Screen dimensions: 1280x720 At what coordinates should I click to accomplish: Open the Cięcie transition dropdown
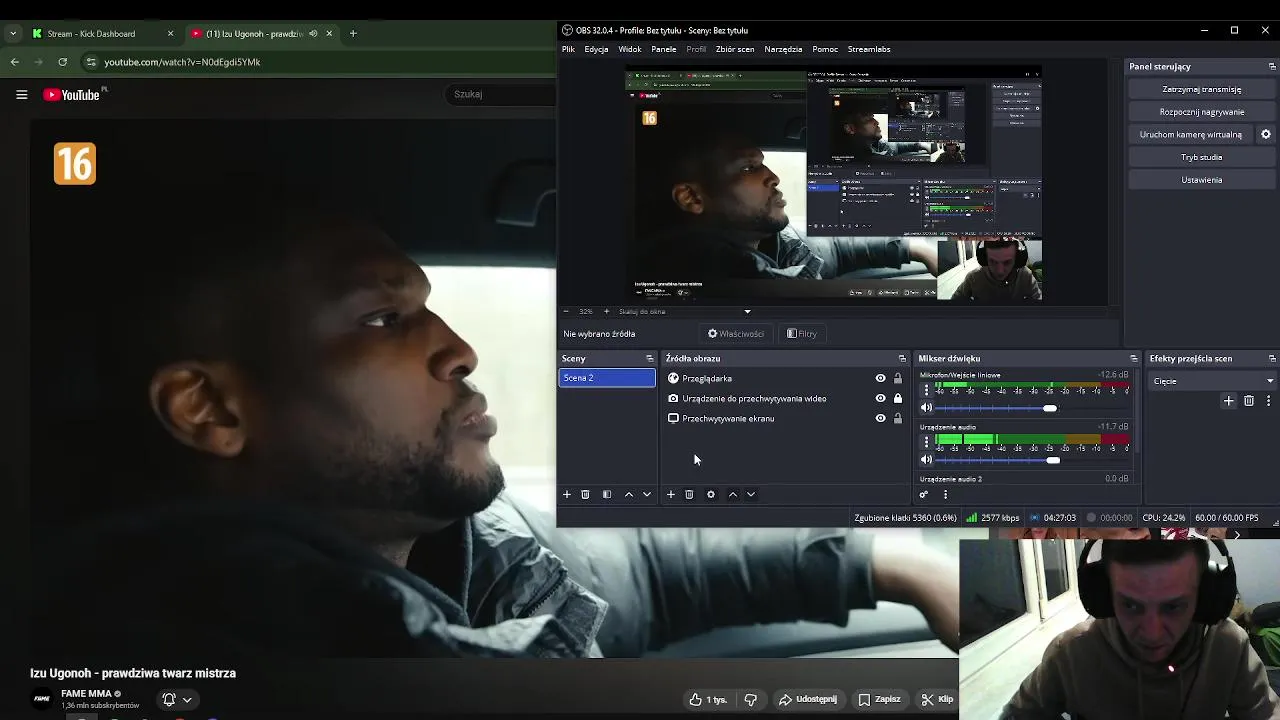point(1213,381)
